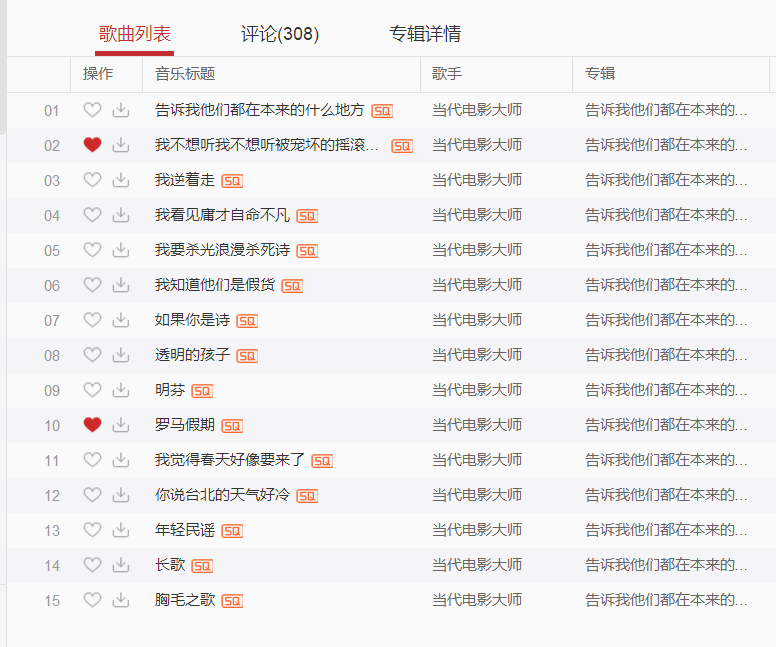Download song 10 罗马假期
776x647 pixels.
click(121, 425)
